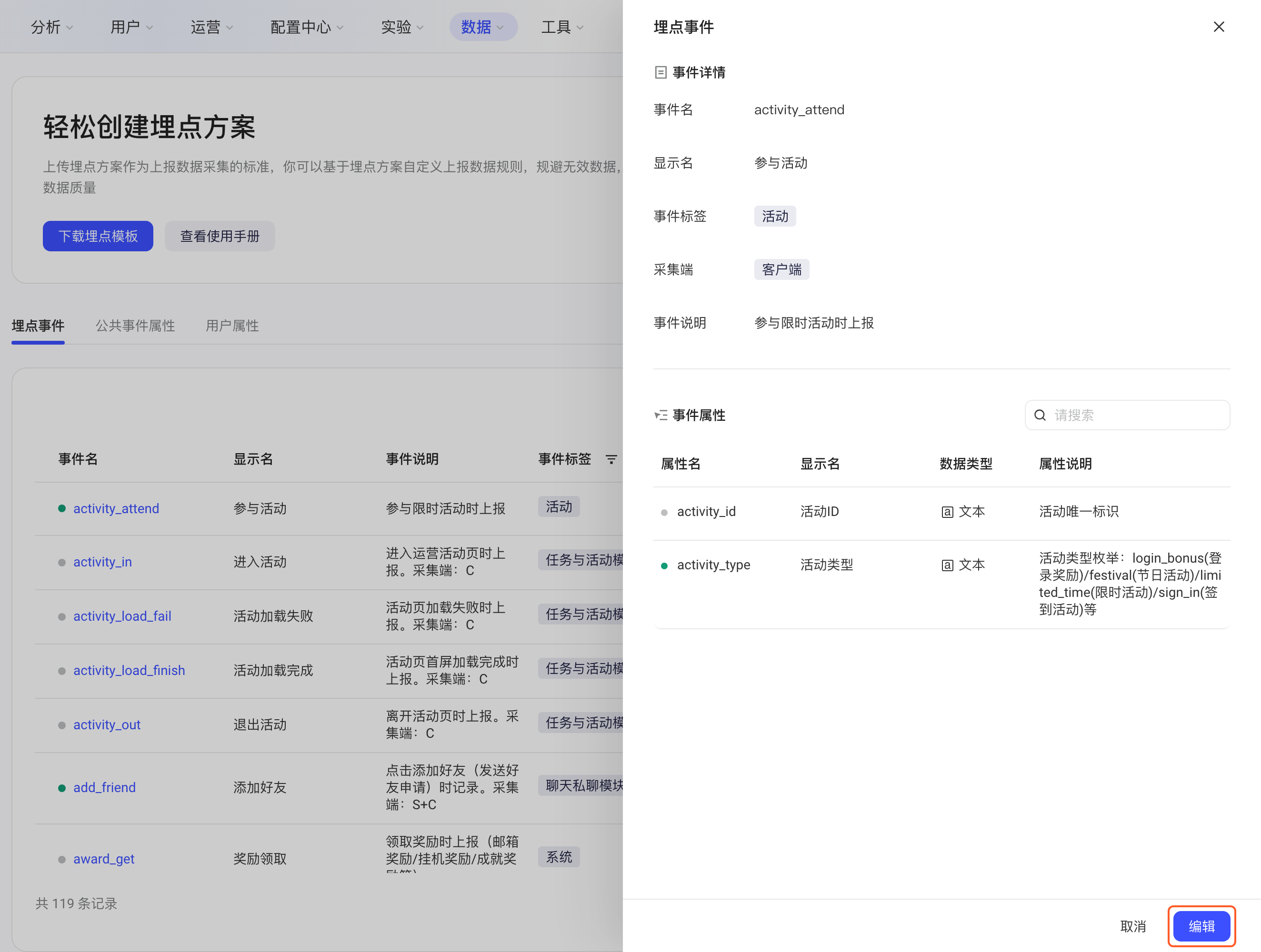This screenshot has width=1261, height=952.
Task: Open the activity_load_finish event link
Action: click(130, 670)
